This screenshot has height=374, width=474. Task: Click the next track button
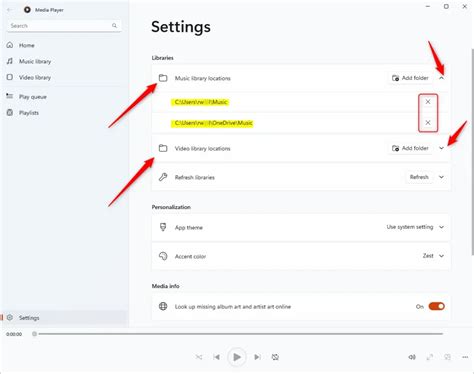point(257,357)
